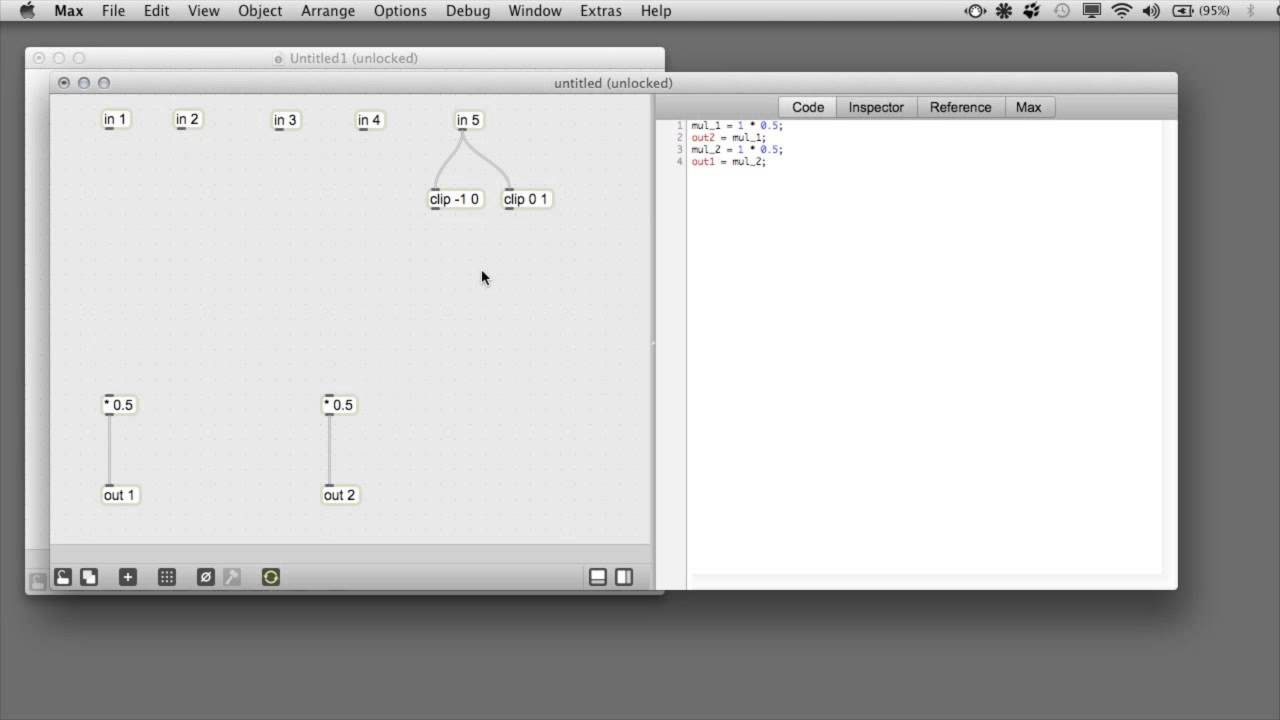1280x720 pixels.
Task: Select the in 4 object
Action: pos(370,120)
